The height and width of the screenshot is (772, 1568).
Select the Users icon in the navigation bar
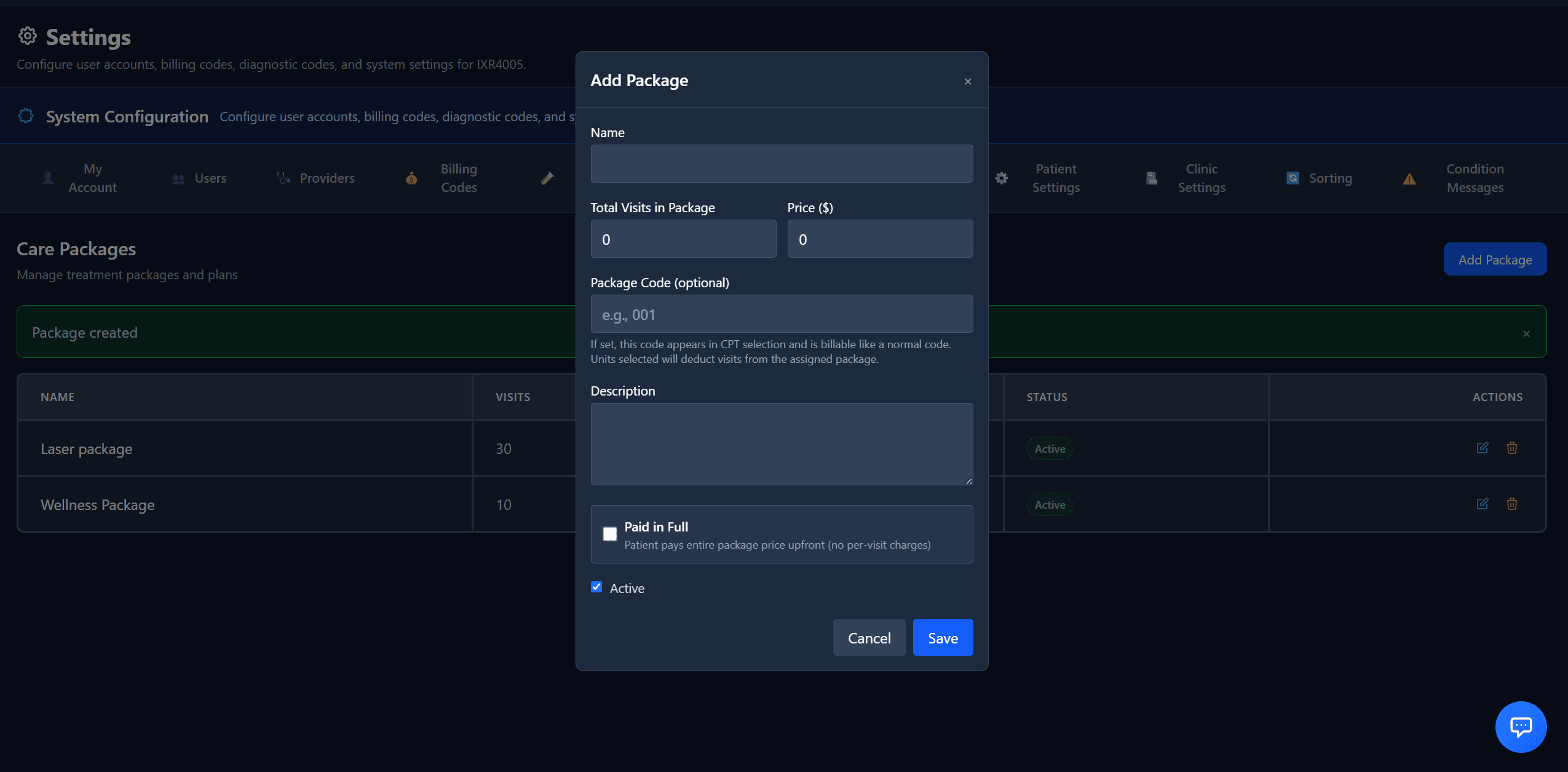(178, 178)
